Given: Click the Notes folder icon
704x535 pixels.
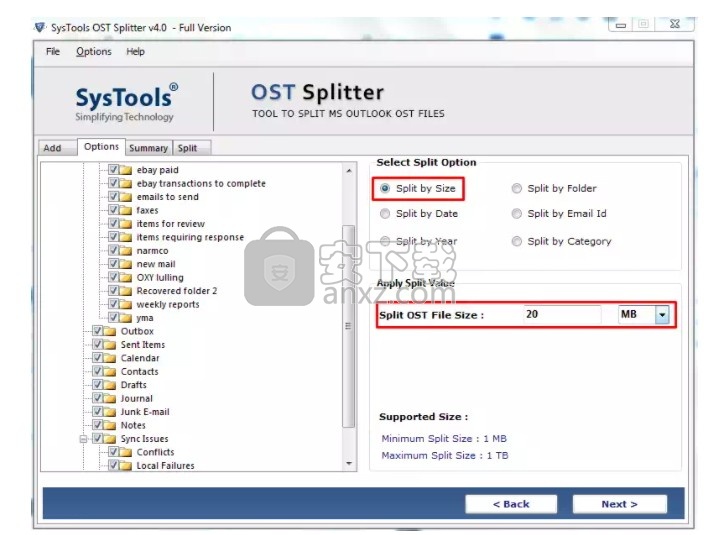Looking at the screenshot, I should 110,425.
